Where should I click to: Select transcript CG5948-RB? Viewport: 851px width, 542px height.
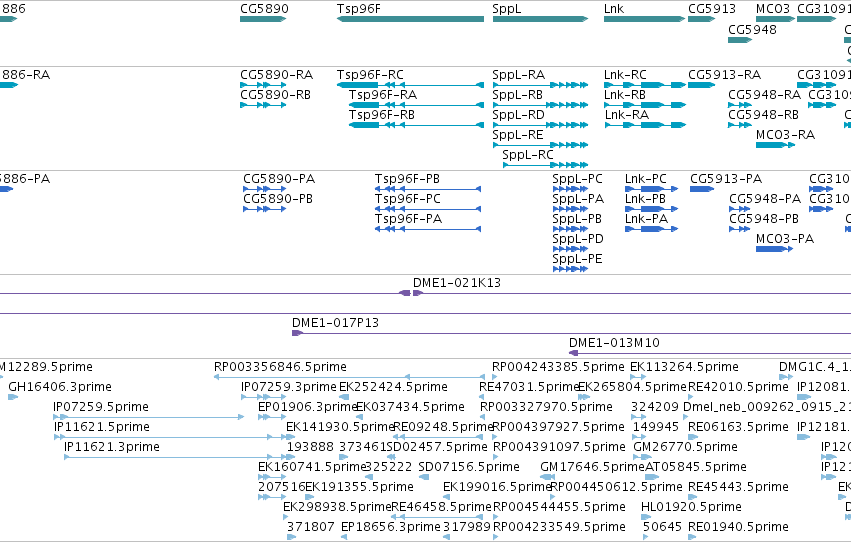click(740, 125)
